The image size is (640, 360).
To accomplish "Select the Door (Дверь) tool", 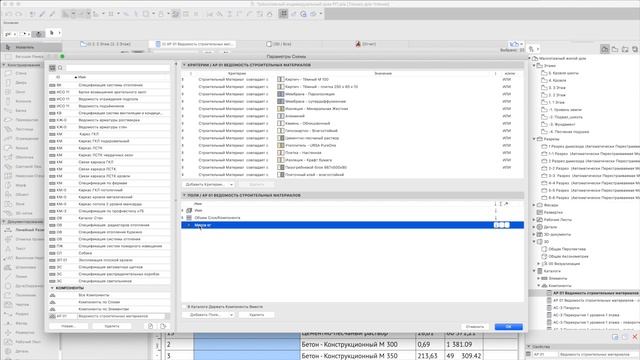I will pos(20,82).
